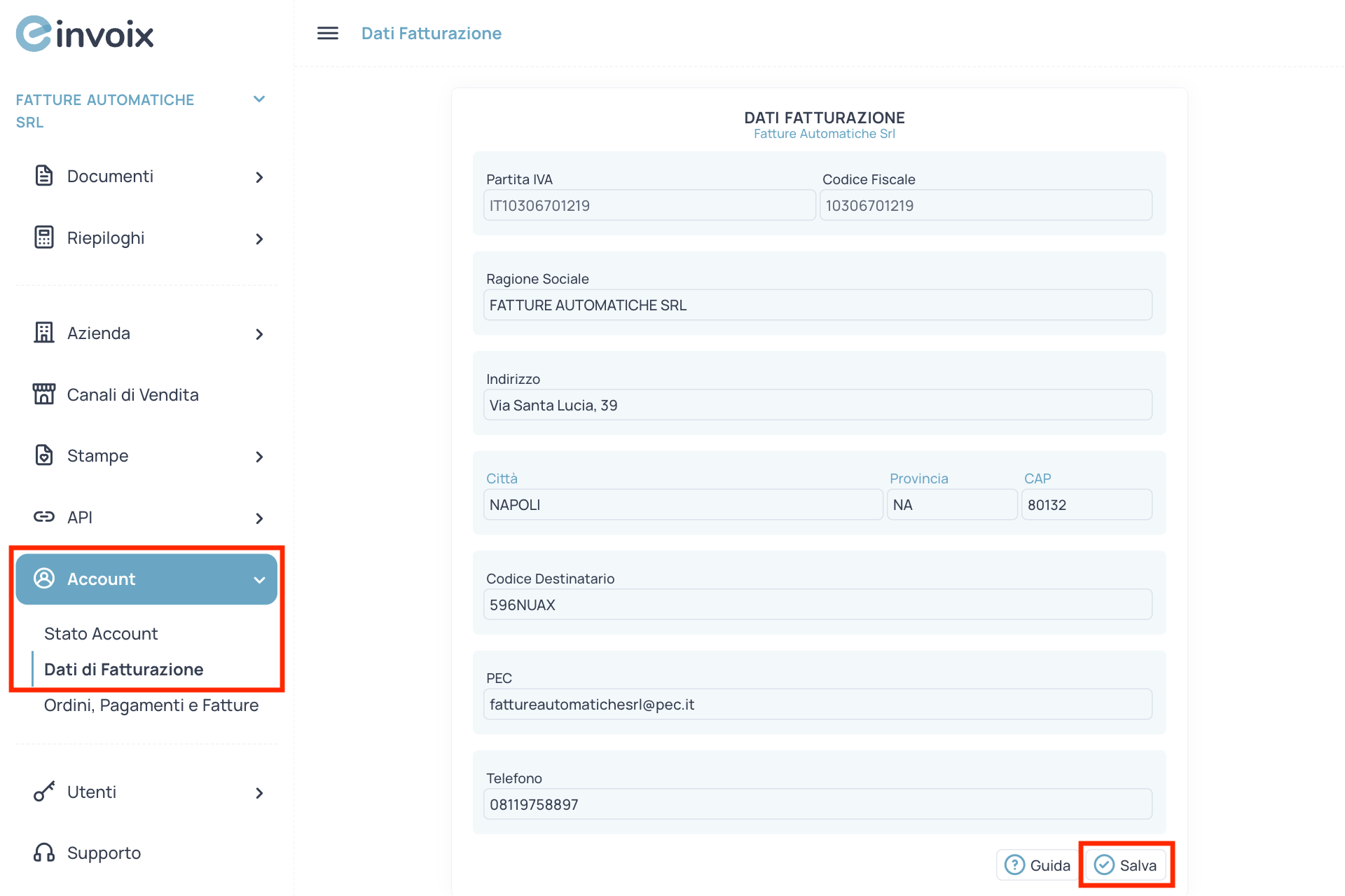
Task: Expand the Fatture Automatiche SRL company dropdown
Action: tap(259, 99)
